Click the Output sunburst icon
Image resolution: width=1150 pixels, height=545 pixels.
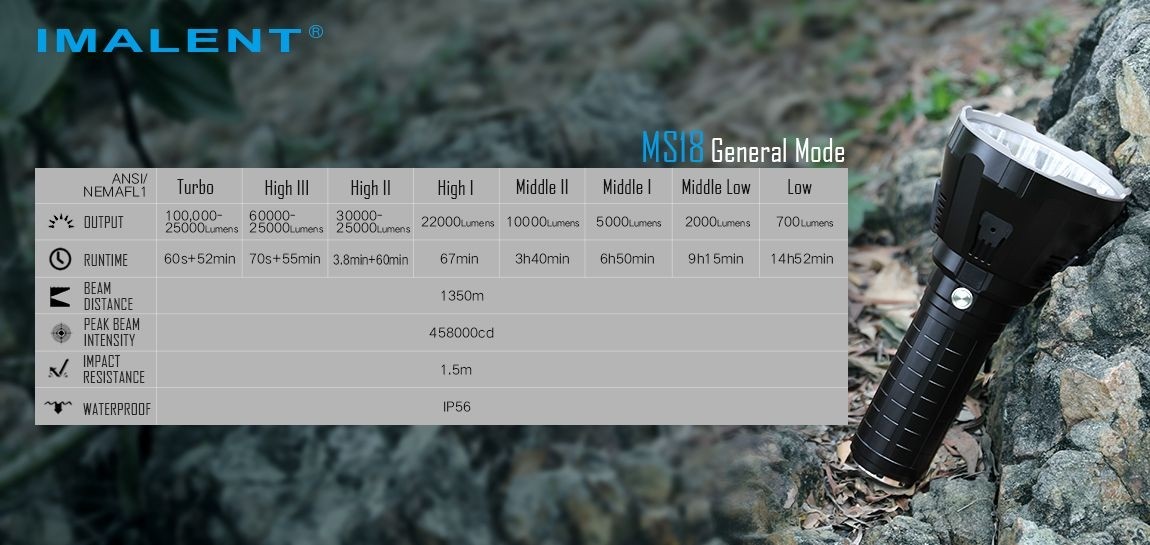61,222
